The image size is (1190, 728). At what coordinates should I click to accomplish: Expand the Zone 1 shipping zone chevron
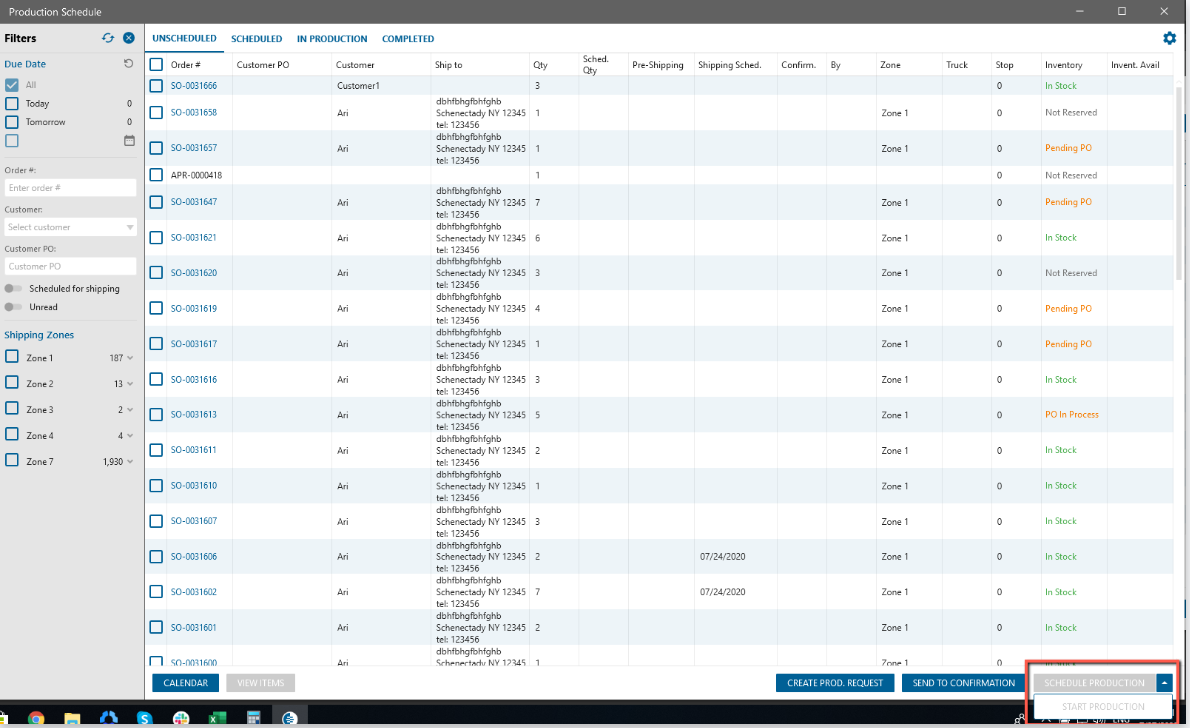tap(130, 358)
